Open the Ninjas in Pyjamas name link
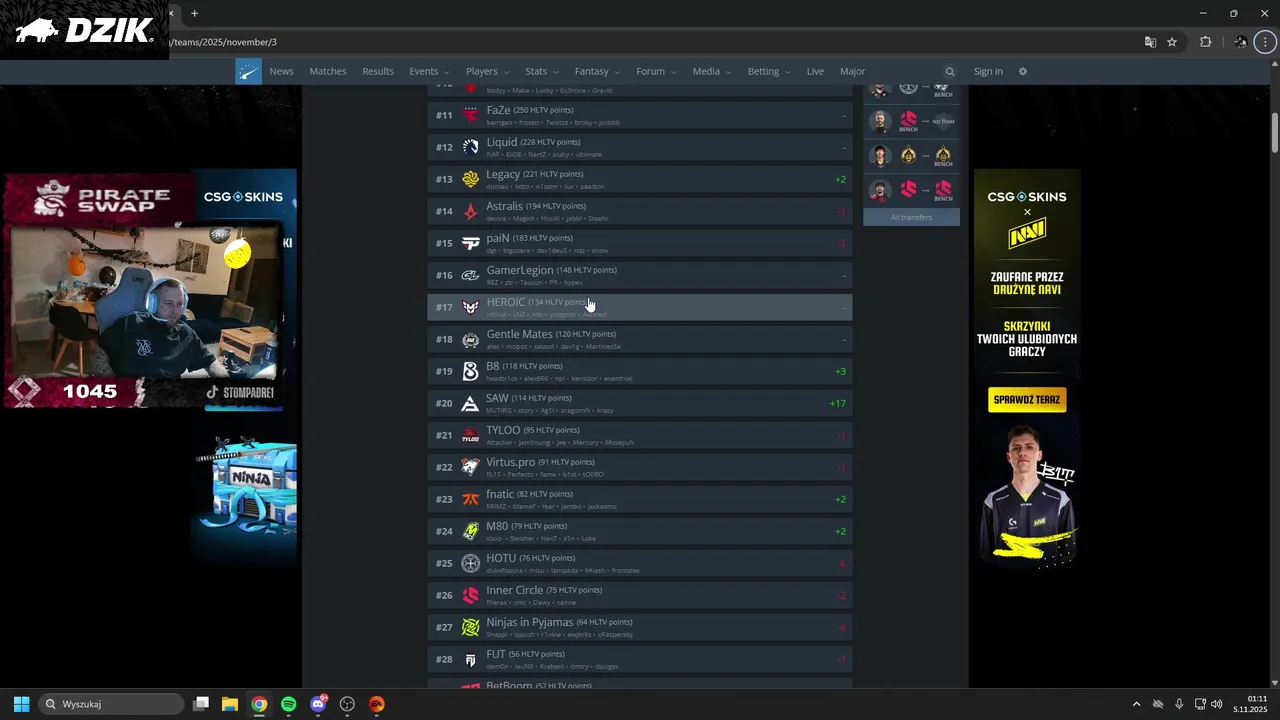Screen dimensions: 1280x720 (x=530, y=622)
